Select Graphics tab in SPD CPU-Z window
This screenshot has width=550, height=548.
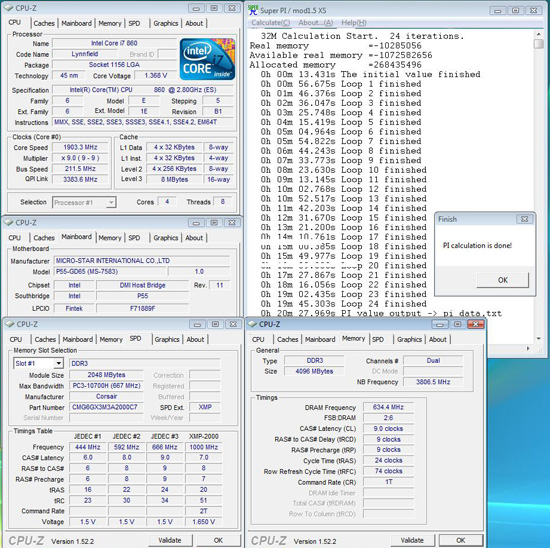point(167,340)
